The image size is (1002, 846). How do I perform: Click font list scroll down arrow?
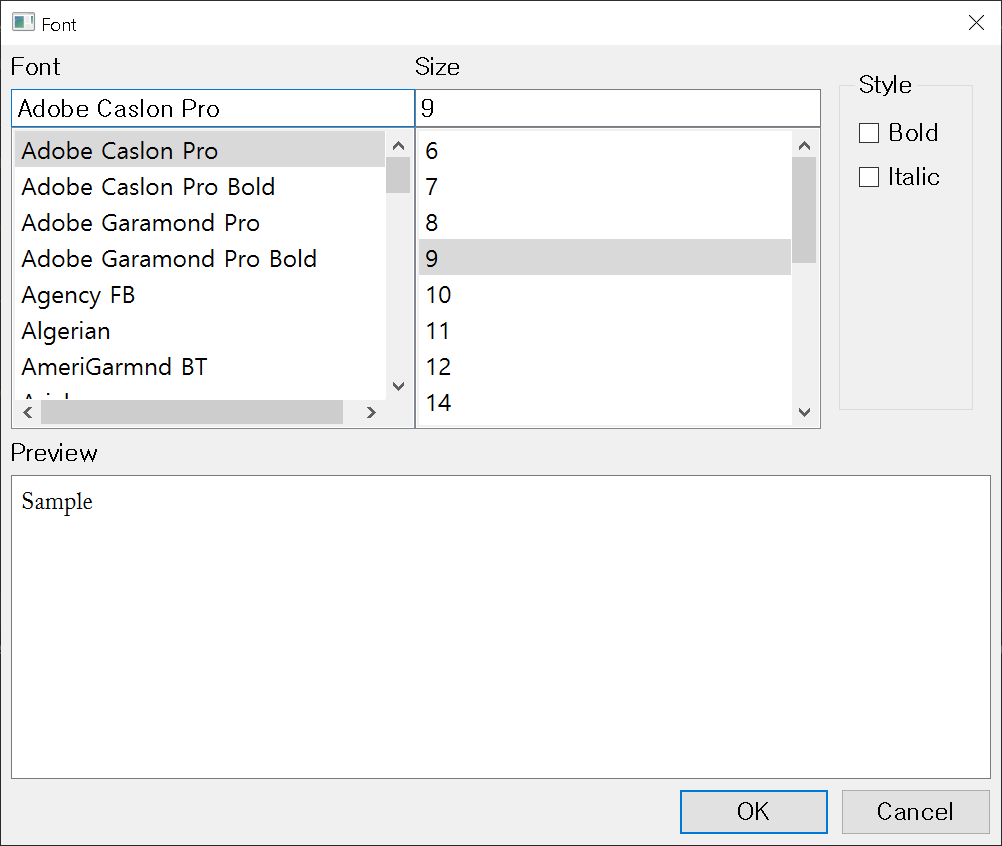(398, 386)
